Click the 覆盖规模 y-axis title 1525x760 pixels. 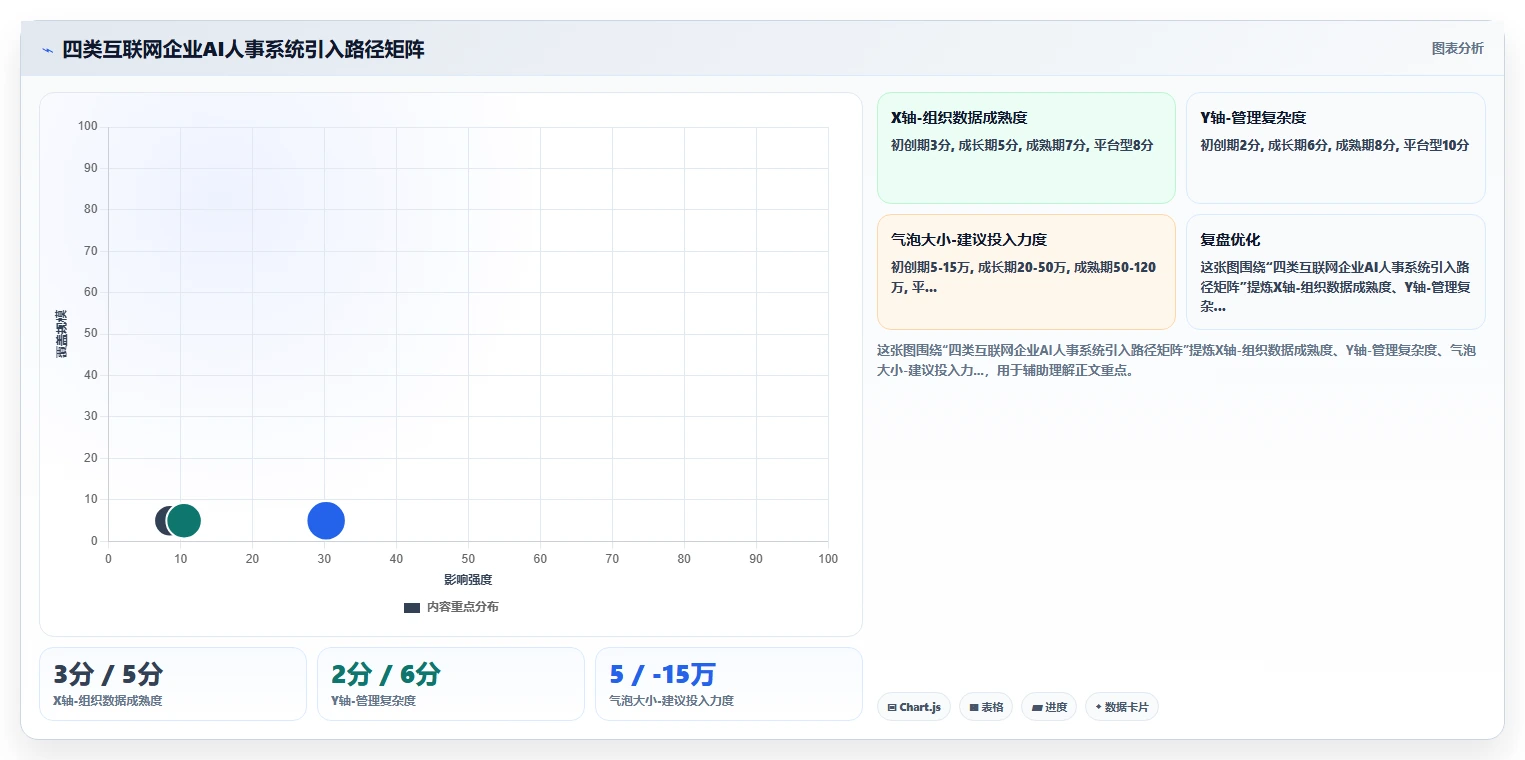[x=62, y=334]
